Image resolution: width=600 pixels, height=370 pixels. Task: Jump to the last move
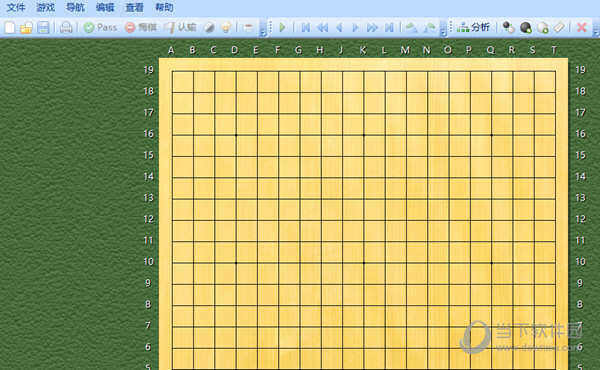click(x=389, y=28)
